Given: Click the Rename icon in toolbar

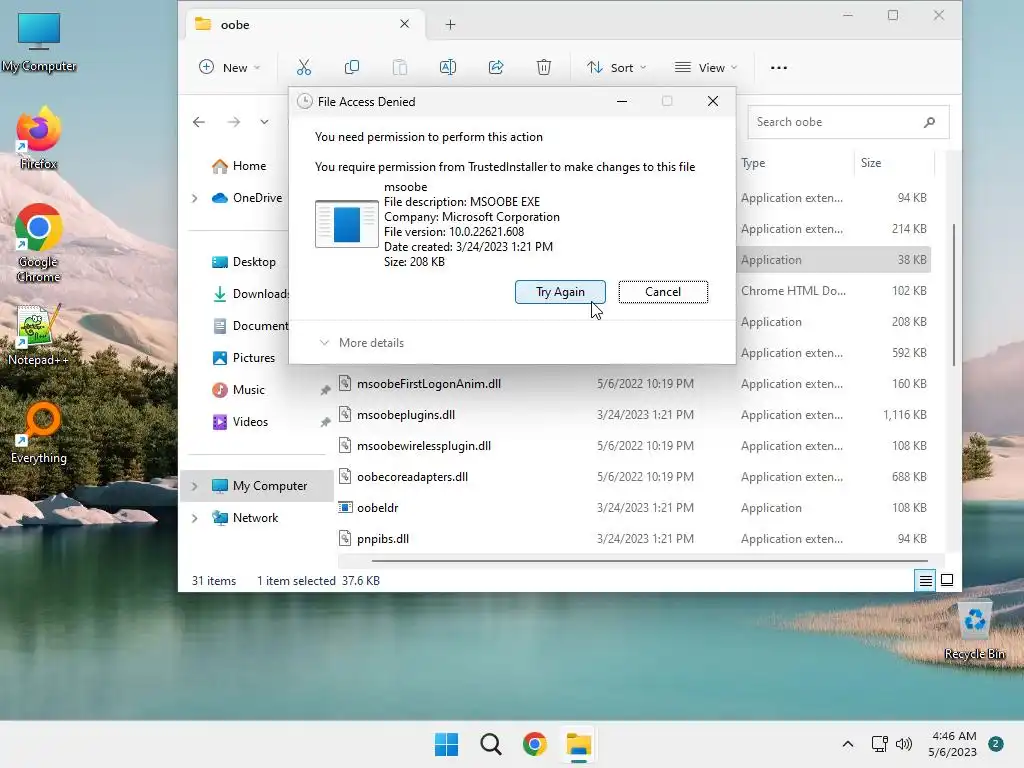Looking at the screenshot, I should pos(448,67).
